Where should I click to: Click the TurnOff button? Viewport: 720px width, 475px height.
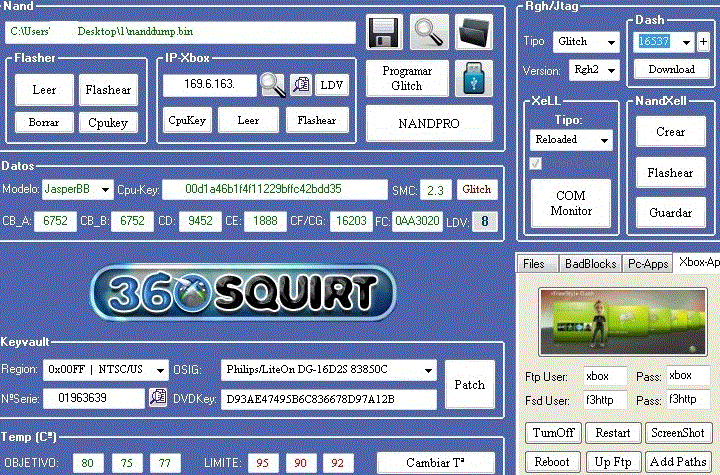pos(553,433)
